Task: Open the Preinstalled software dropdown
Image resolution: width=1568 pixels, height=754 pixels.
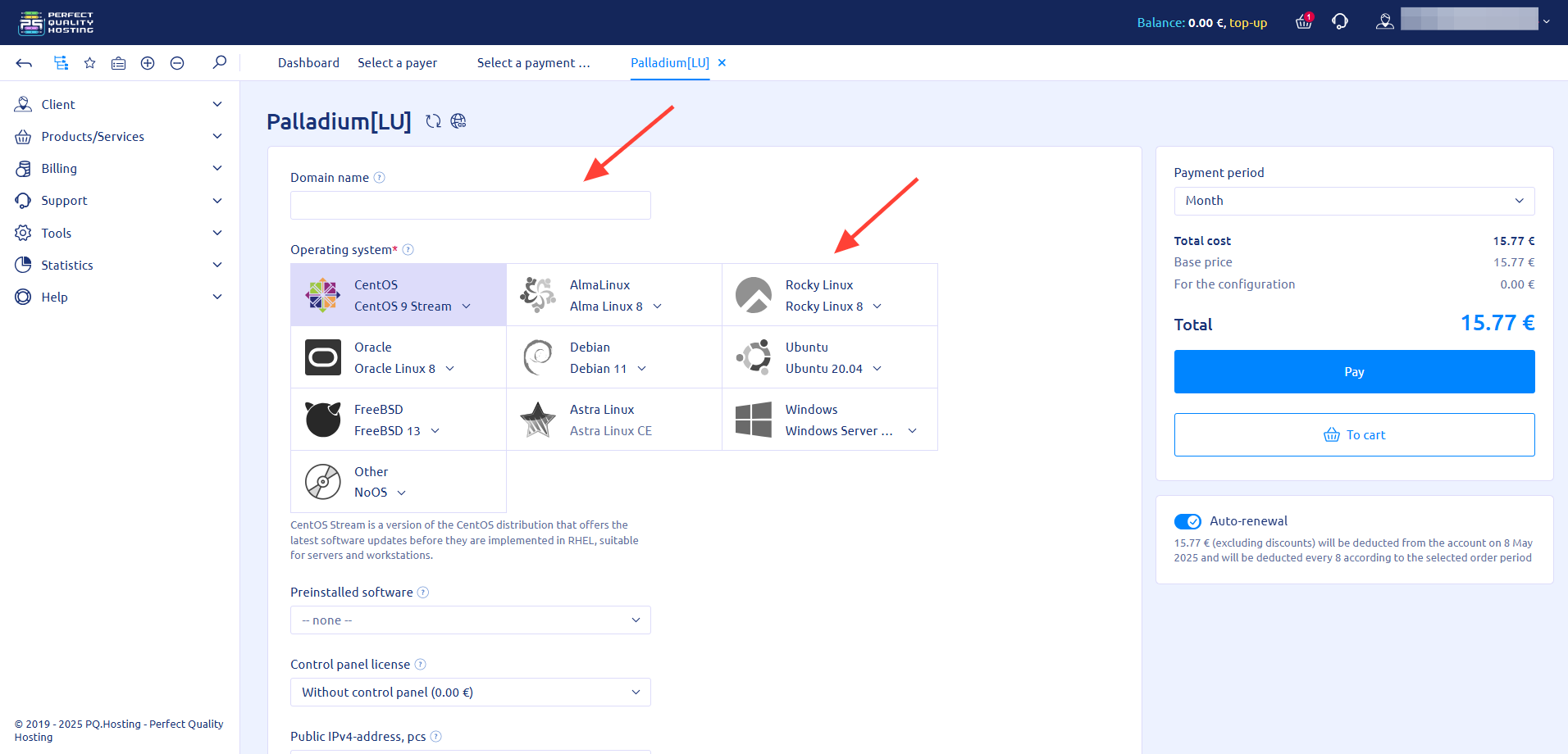Action: pyautogui.click(x=471, y=620)
